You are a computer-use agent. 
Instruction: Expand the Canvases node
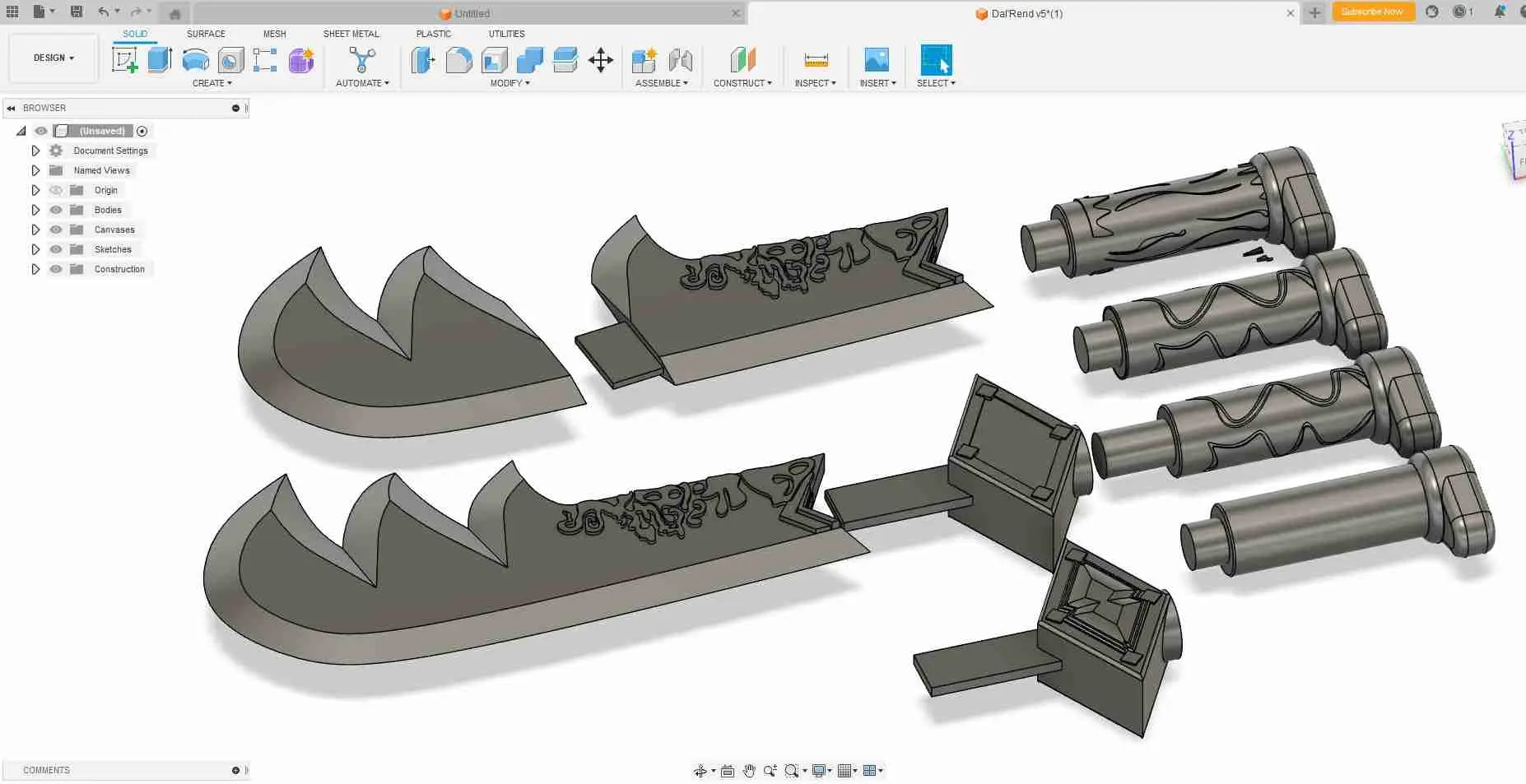tap(35, 230)
